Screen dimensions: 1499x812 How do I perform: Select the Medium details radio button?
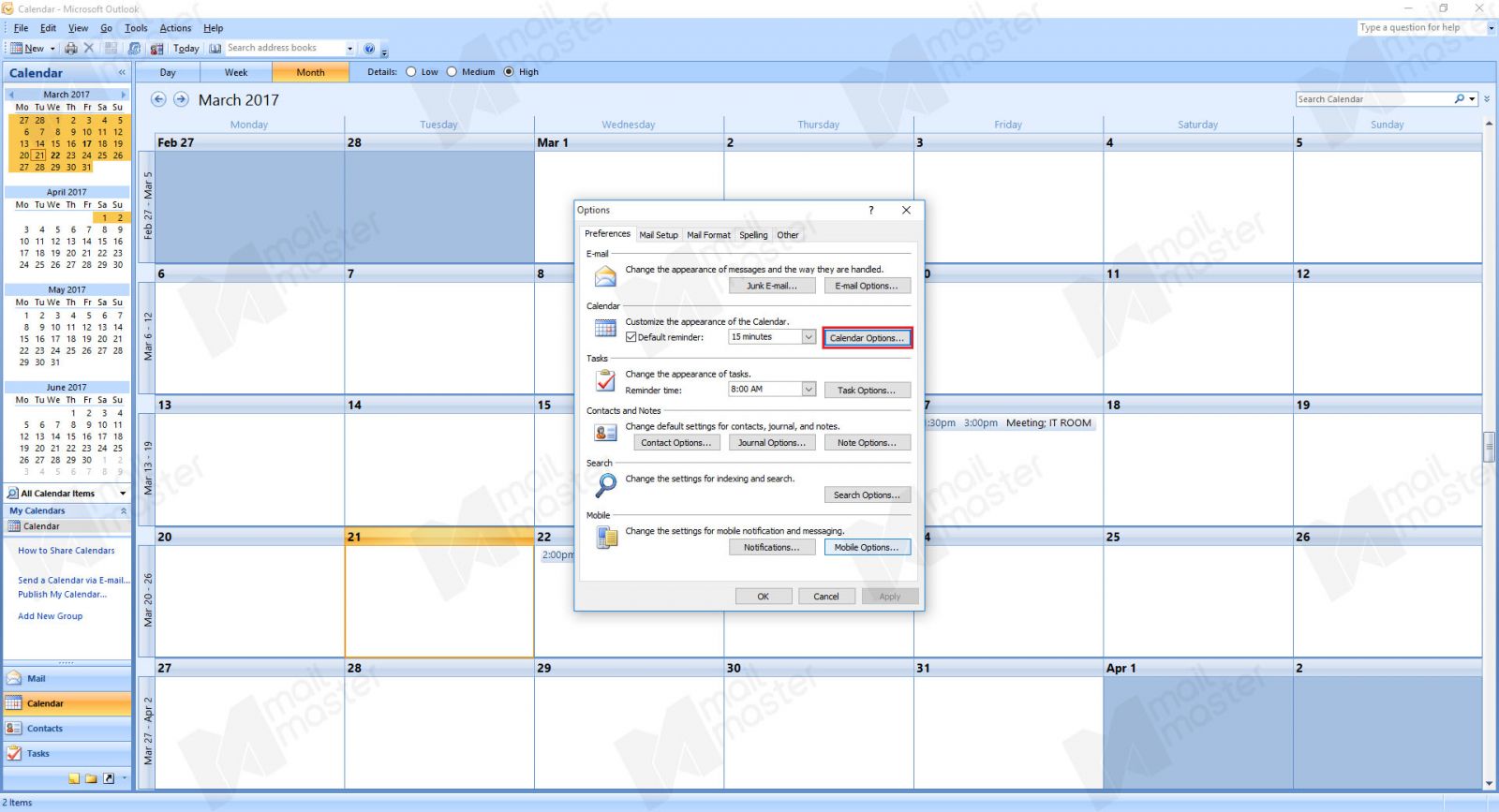click(x=452, y=71)
